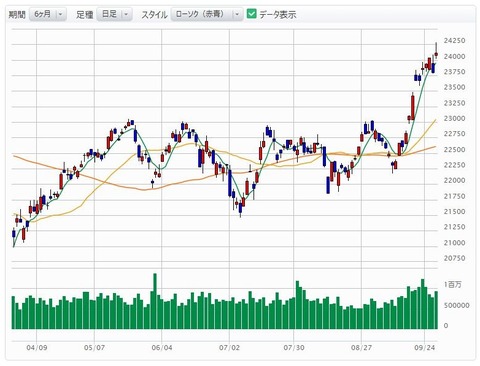Click the 23500 price axis label
This screenshot has height=366, width=480.
click(454, 87)
